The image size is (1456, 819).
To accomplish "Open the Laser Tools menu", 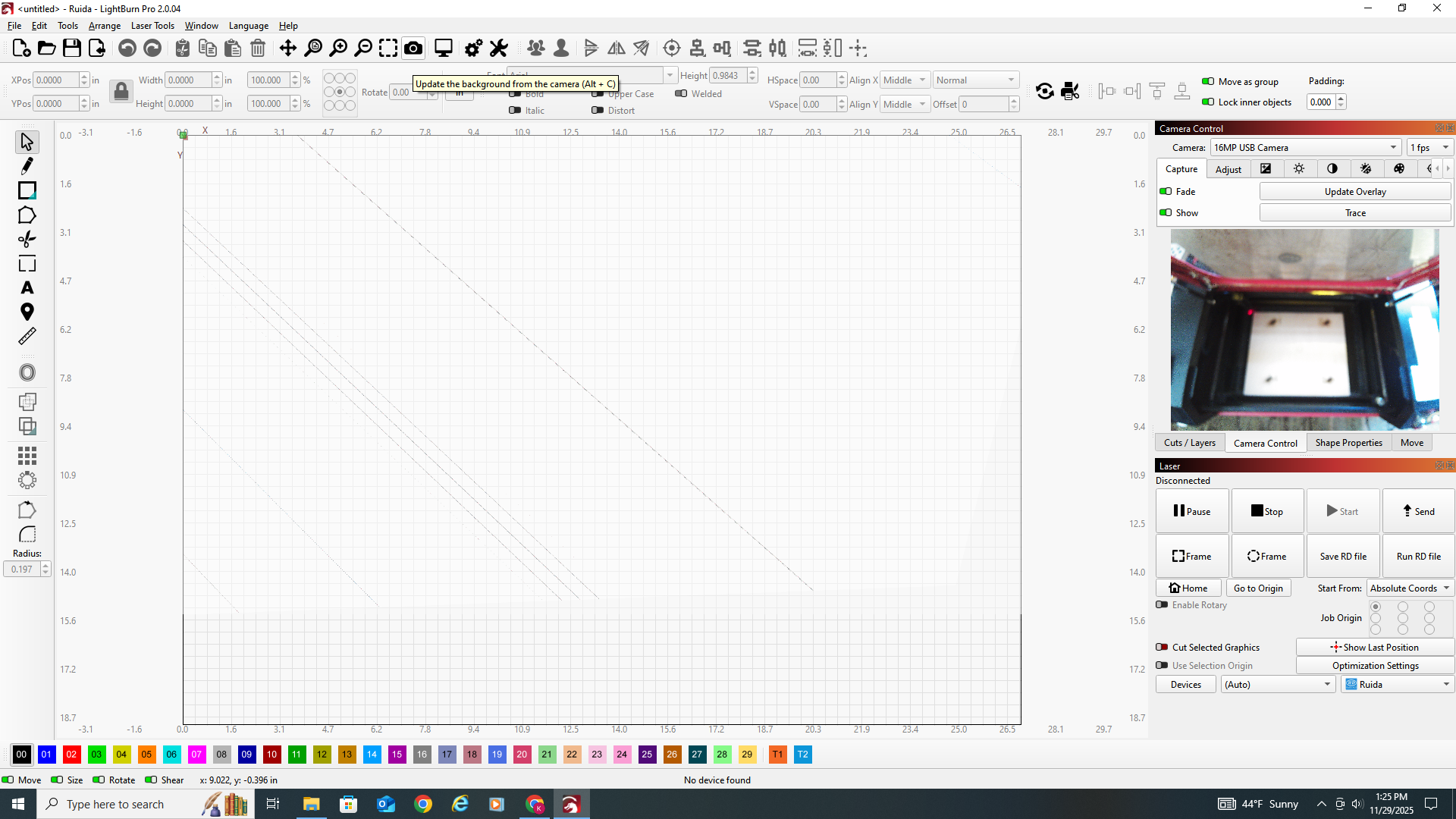I will pyautogui.click(x=152, y=26).
